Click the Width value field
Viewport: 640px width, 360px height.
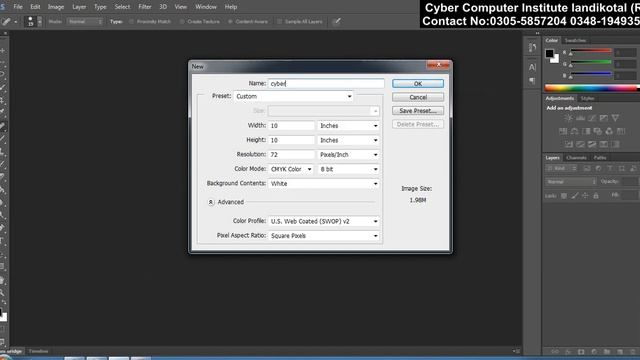point(291,126)
